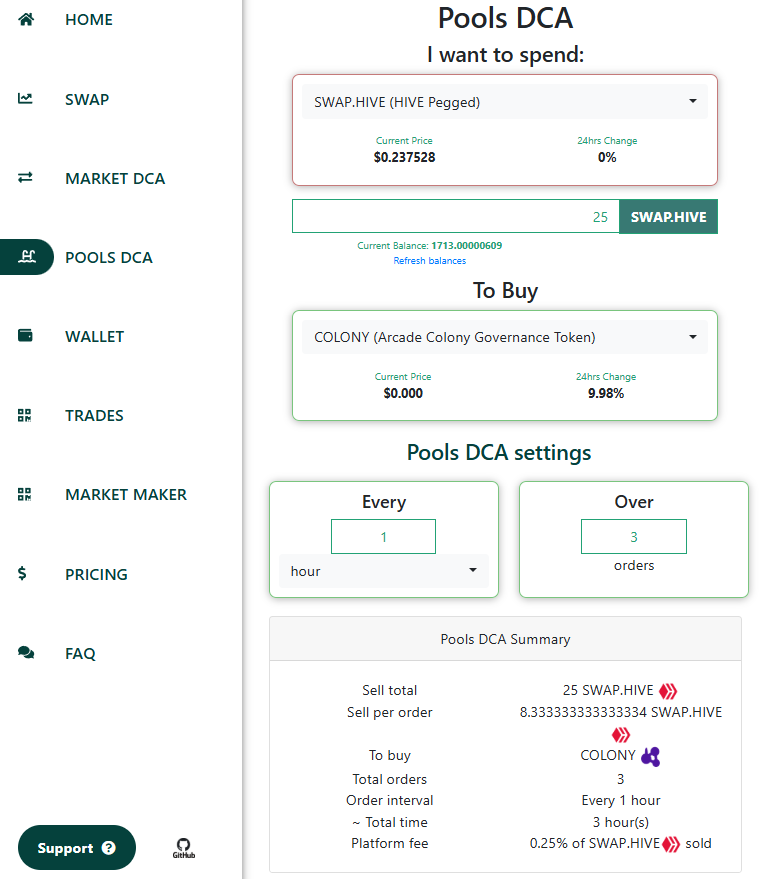
Task: Click the Pools DCA Summary header
Action: (505, 639)
